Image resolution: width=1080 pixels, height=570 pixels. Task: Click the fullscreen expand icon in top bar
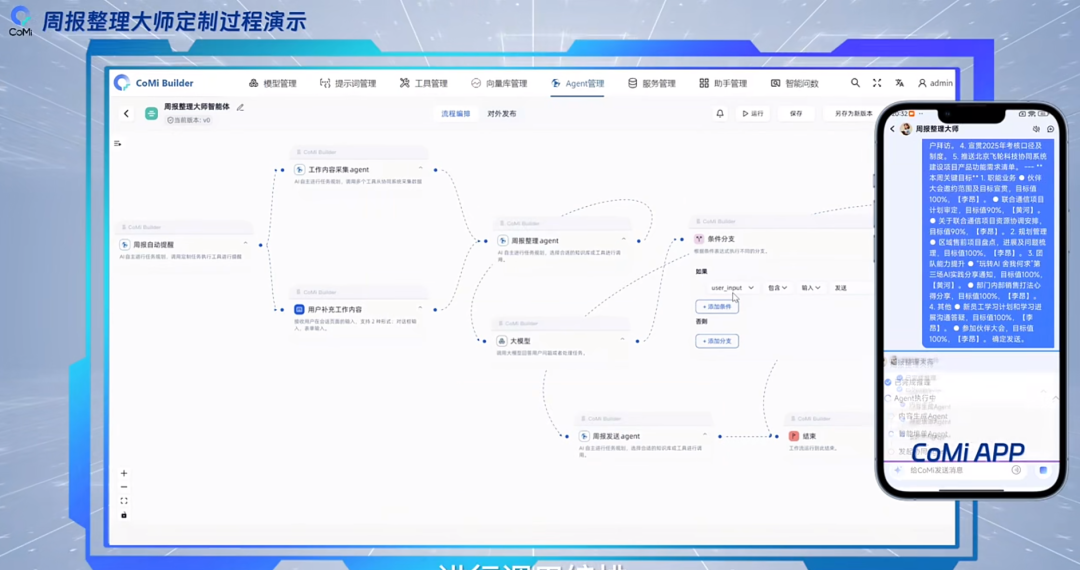877,83
